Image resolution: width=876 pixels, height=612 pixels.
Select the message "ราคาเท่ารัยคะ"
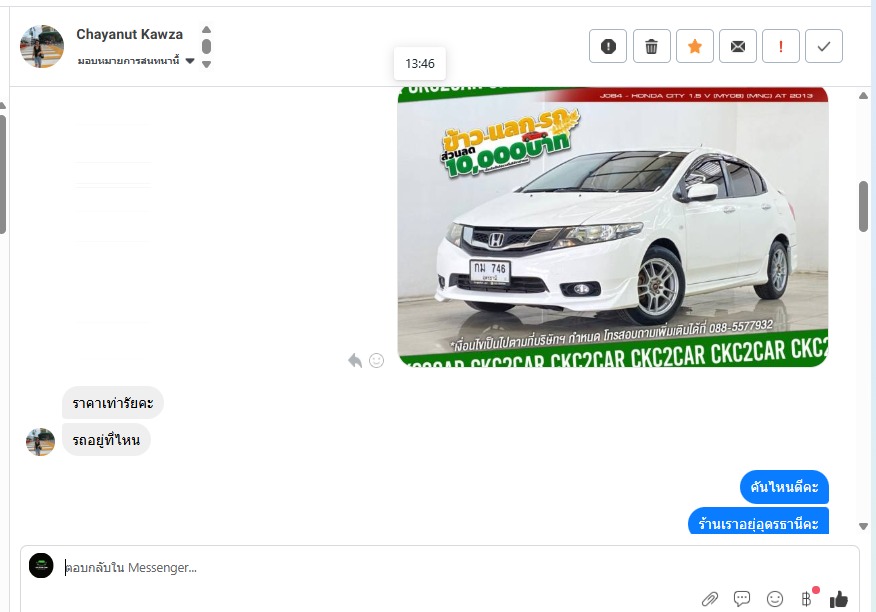click(113, 403)
